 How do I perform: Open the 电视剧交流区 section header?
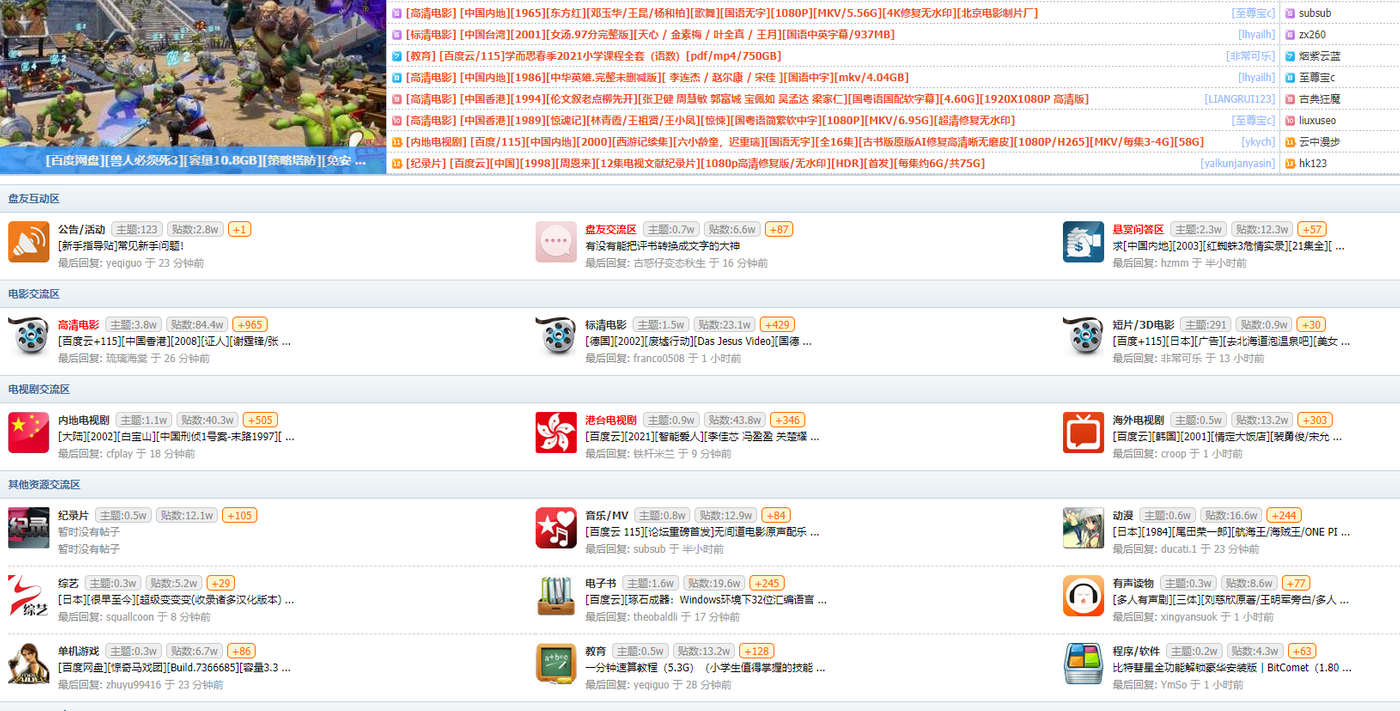click(x=39, y=389)
